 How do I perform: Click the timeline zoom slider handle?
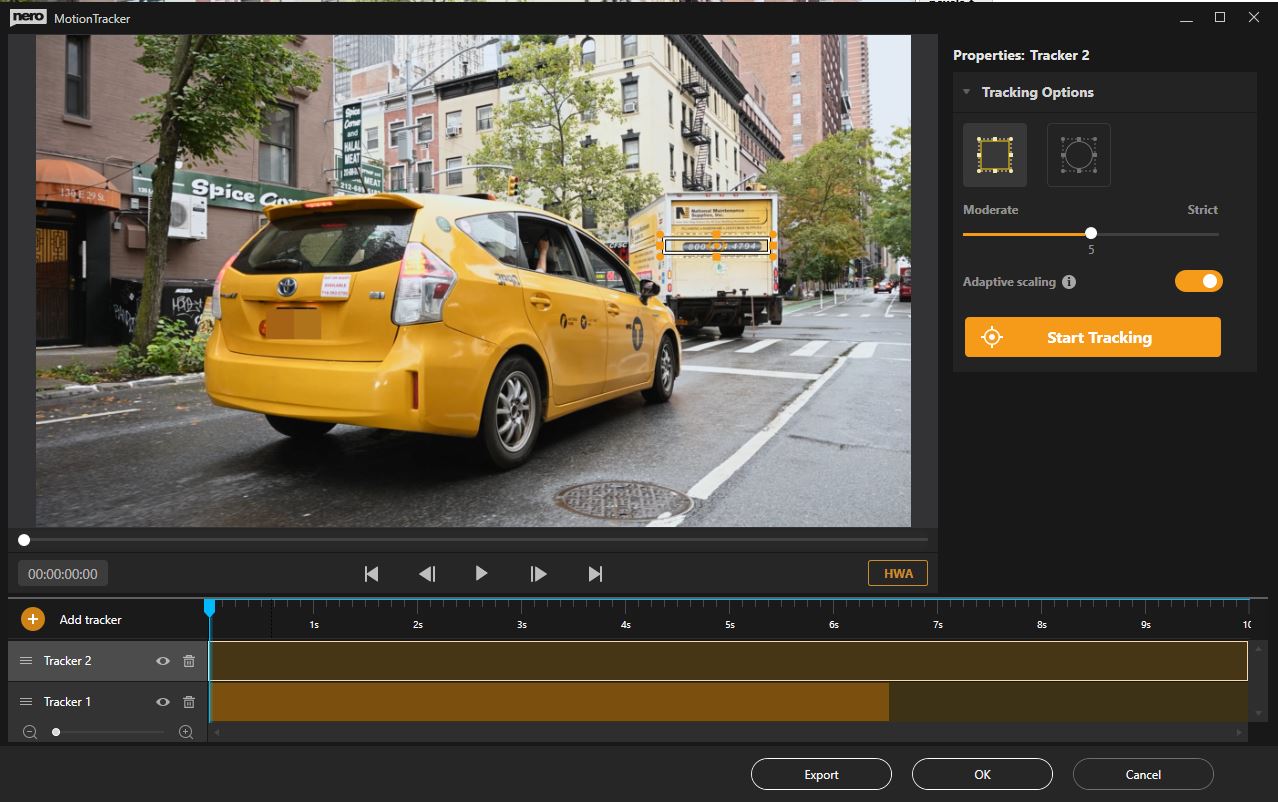[x=56, y=732]
